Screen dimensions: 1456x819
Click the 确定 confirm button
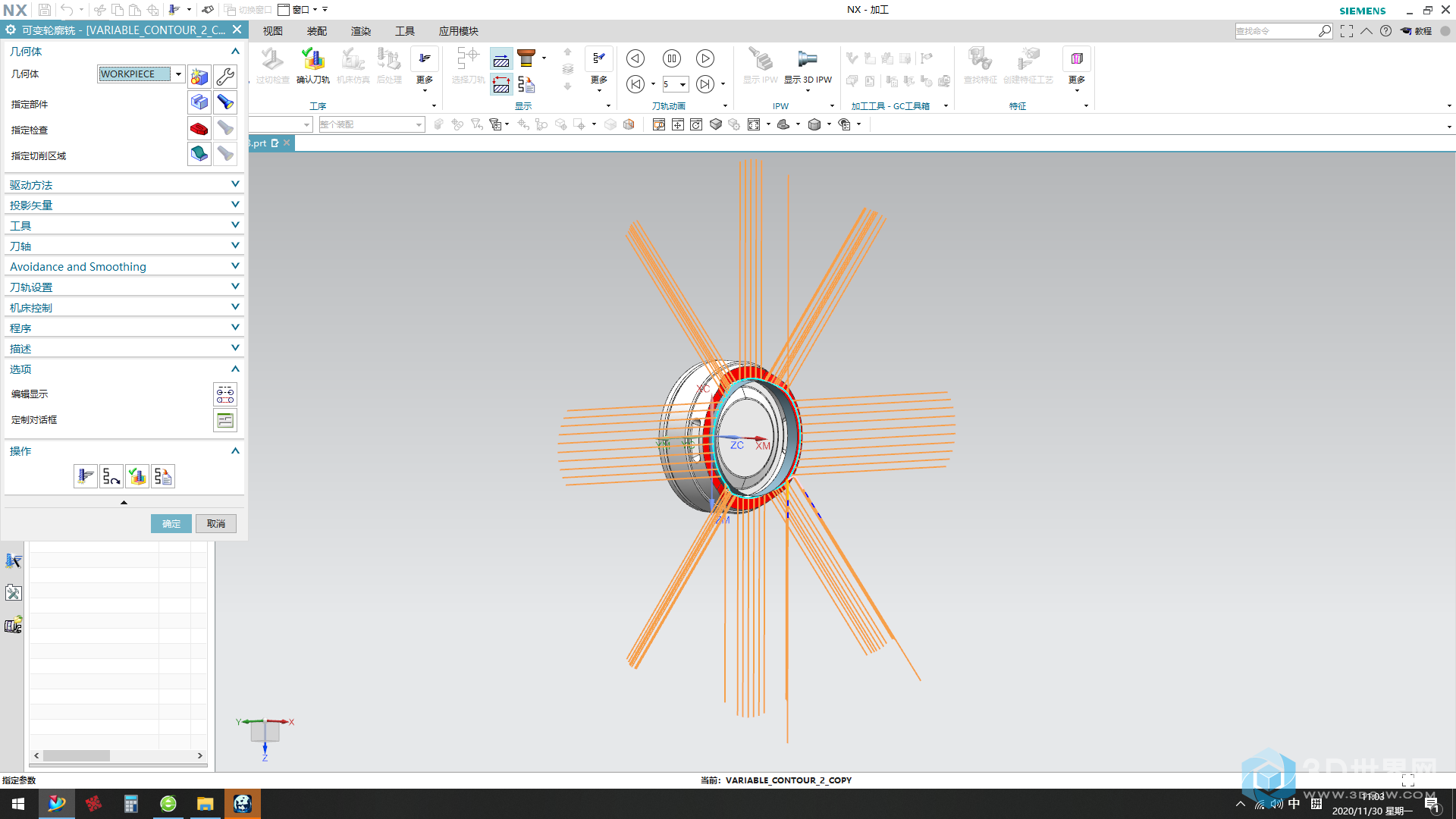click(171, 523)
